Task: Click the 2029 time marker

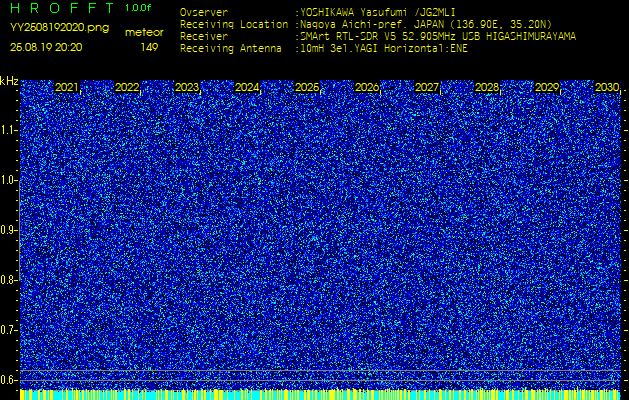Action: (x=547, y=87)
